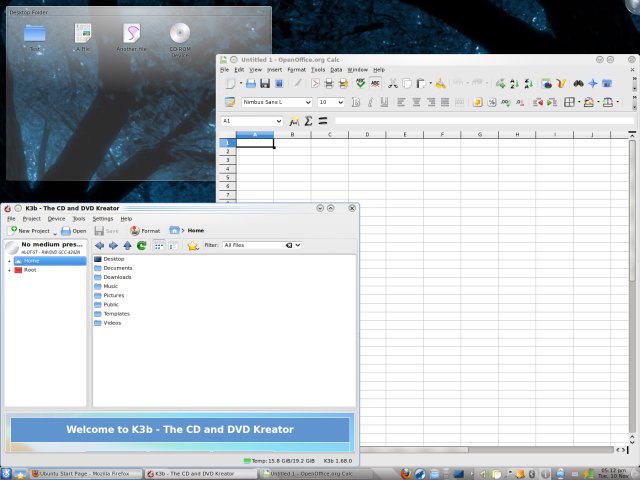Click Sort Descending icon in Calc
The height and width of the screenshot is (480, 640).
[x=529, y=84]
